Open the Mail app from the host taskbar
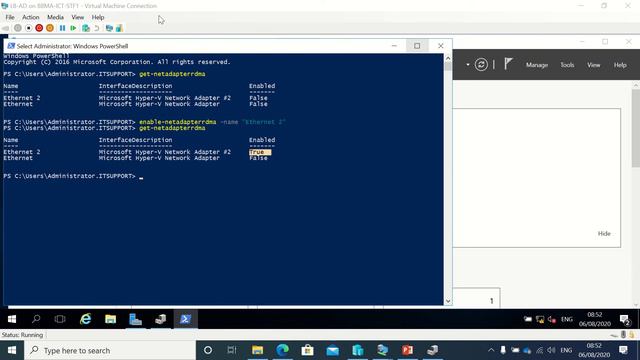 click(x=333, y=350)
